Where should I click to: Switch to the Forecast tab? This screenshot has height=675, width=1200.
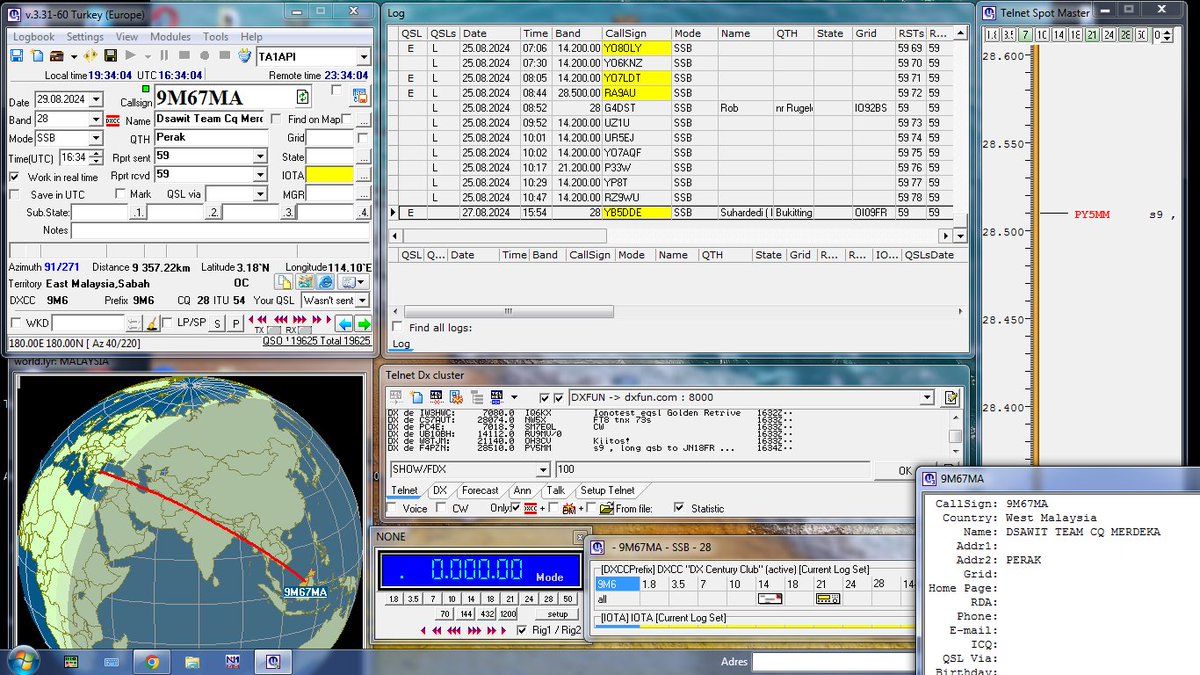coord(480,490)
